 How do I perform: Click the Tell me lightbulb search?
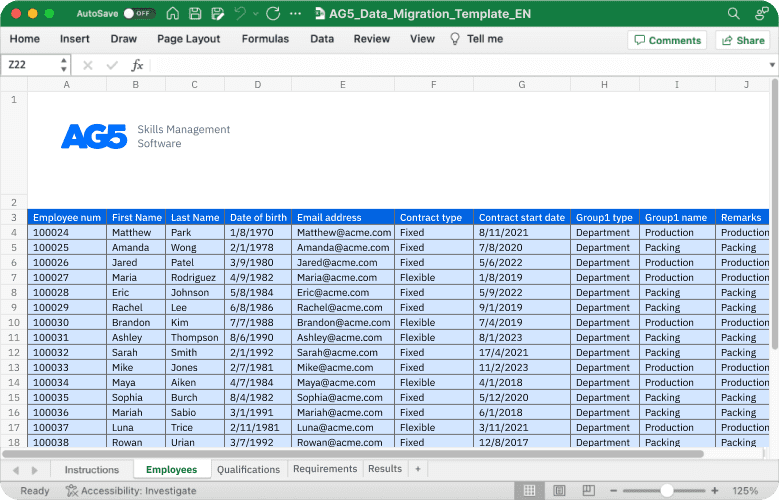pyautogui.click(x=476, y=39)
